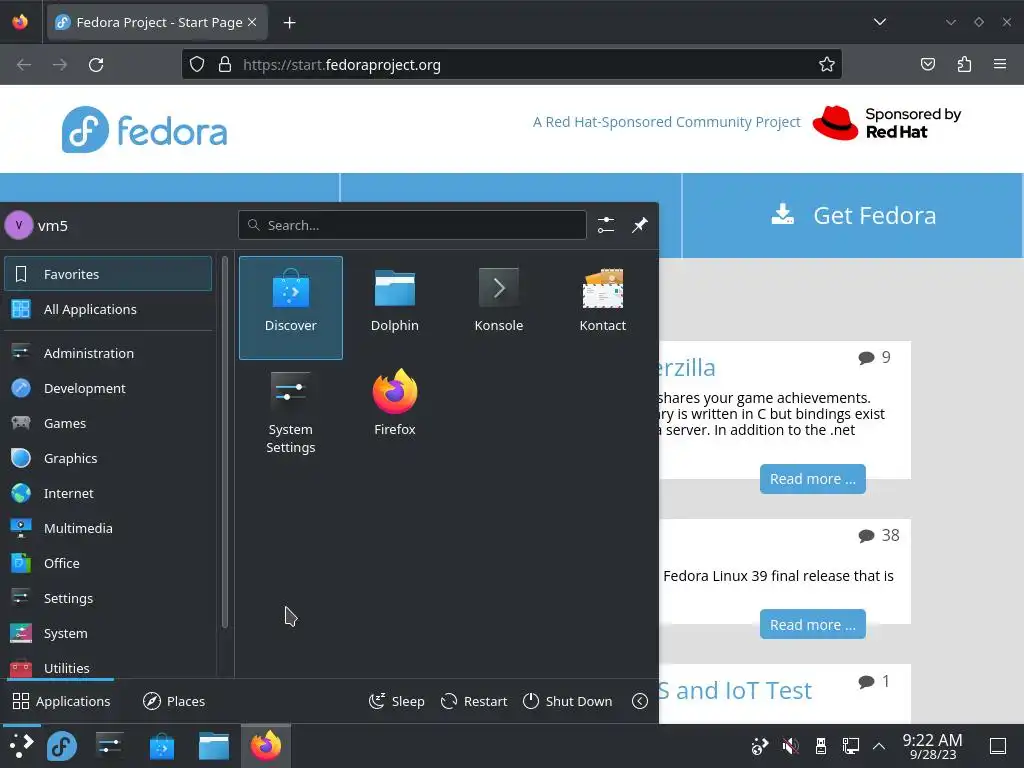This screenshot has width=1024, height=768.
Task: Expand hidden system tray icons
Action: [x=879, y=745]
